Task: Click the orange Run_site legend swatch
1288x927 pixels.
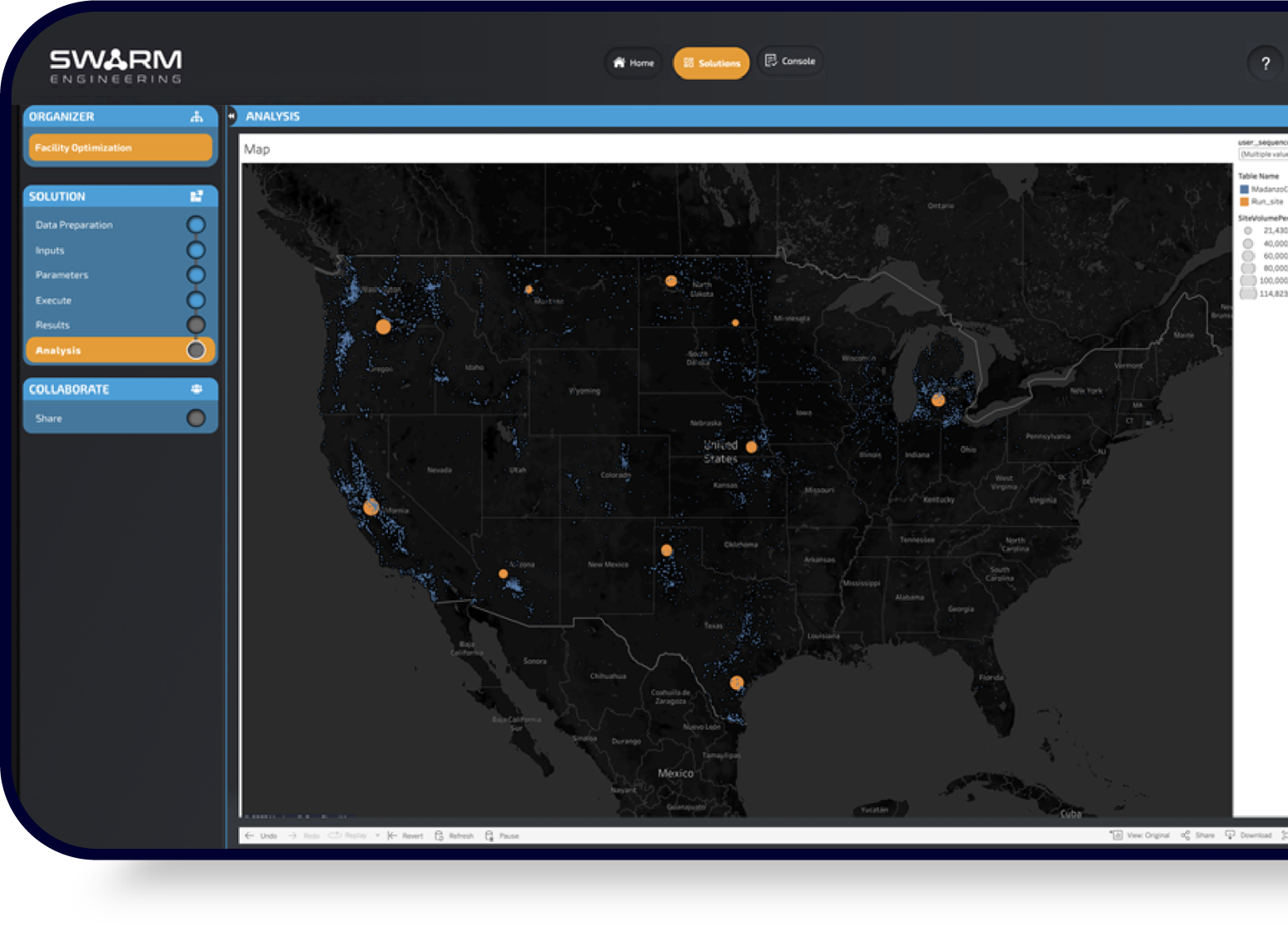Action: point(1244,201)
